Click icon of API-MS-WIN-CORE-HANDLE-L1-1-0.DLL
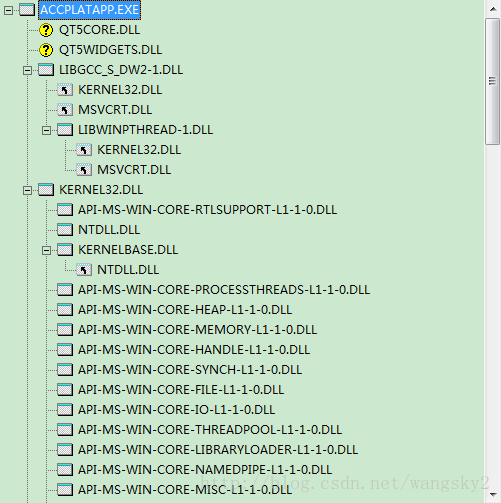This screenshot has width=501, height=503. [x=65, y=350]
